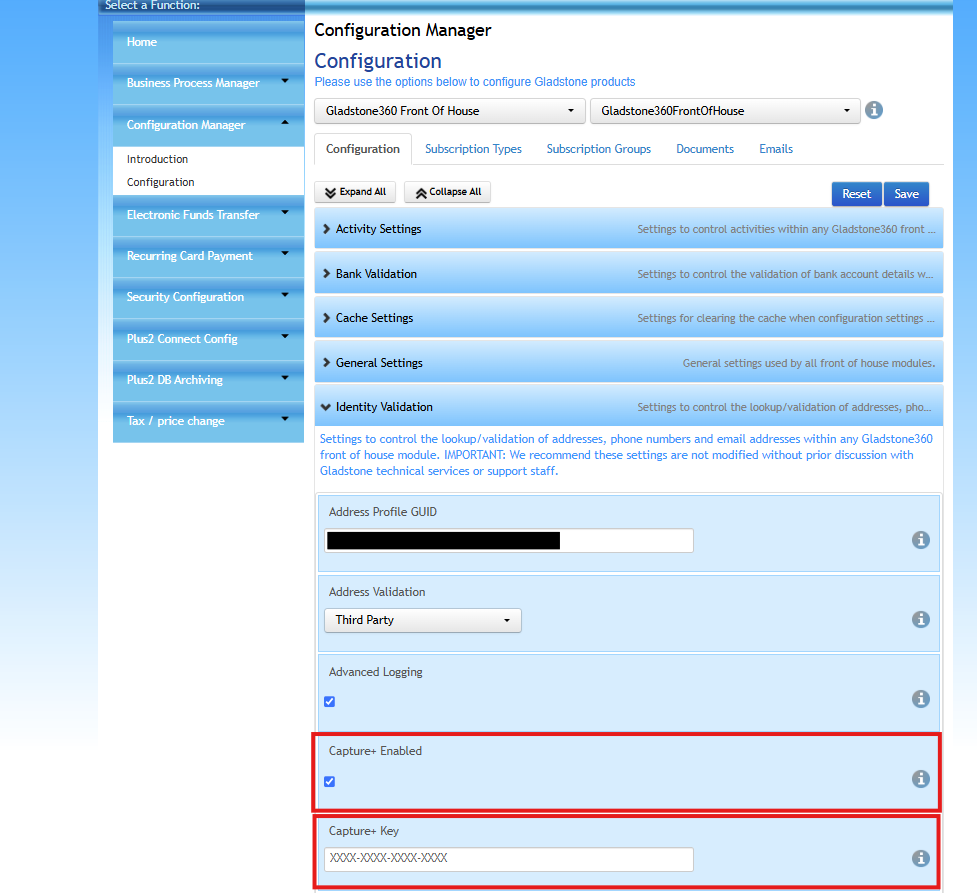Expand Electronic Funds Transfer menu
977x893 pixels.
point(208,215)
